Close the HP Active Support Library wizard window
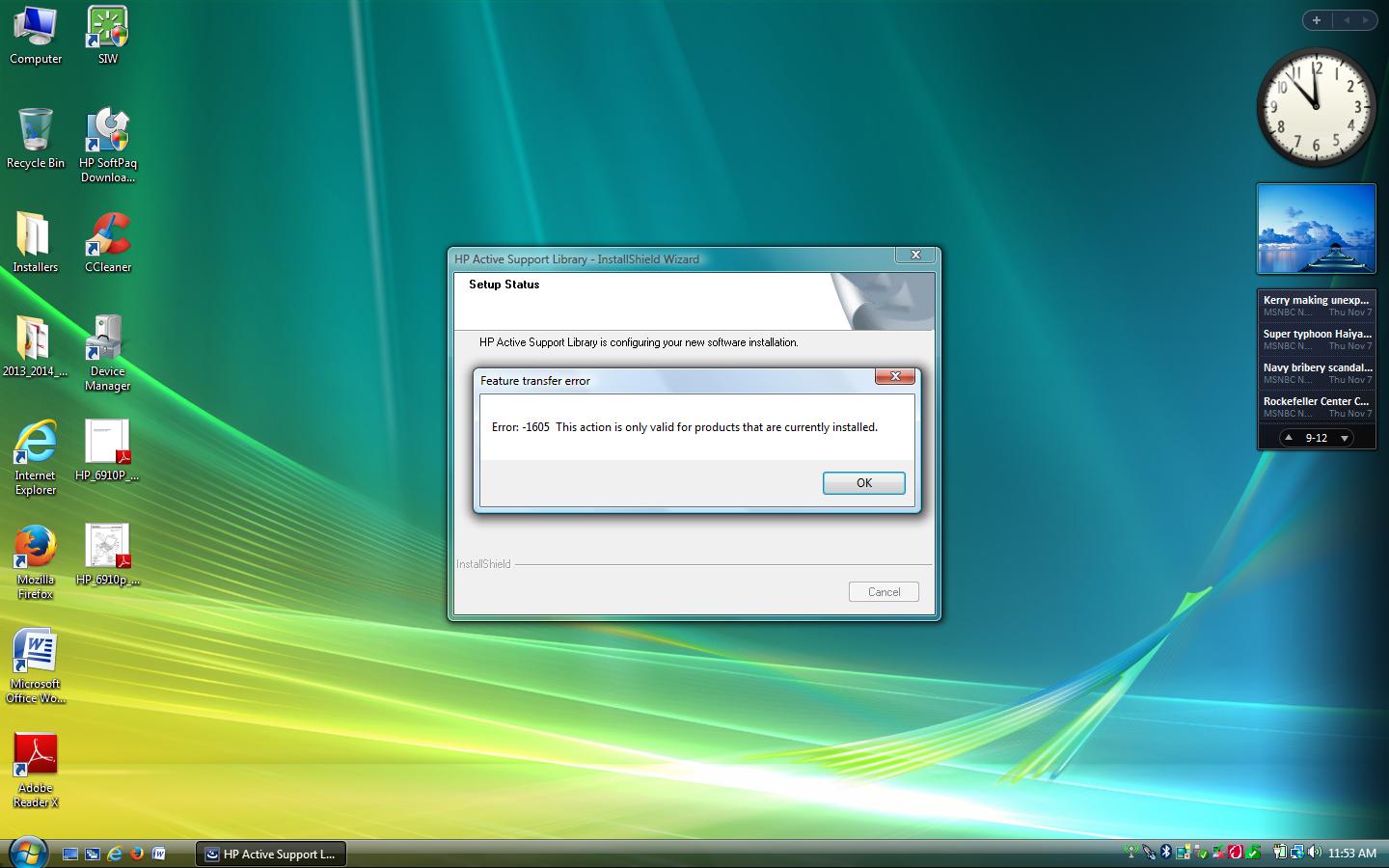The width and height of the screenshot is (1389, 868). click(914, 255)
